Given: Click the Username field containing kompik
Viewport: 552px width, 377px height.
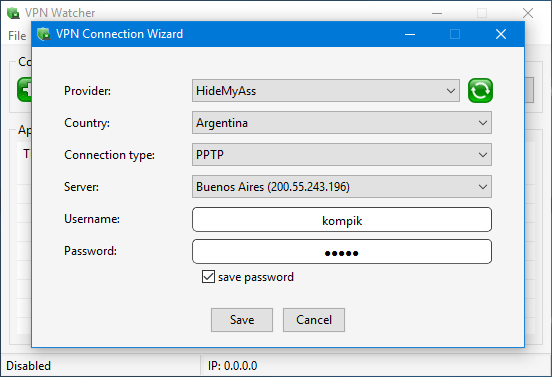Looking at the screenshot, I should coord(341,220).
